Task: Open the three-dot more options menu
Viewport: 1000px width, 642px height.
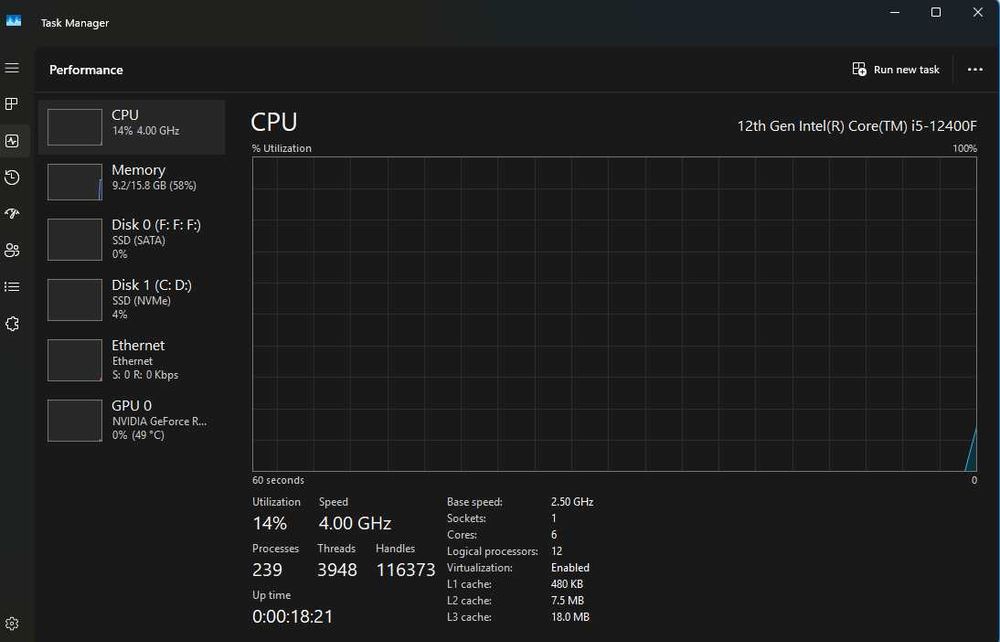Action: click(x=974, y=69)
